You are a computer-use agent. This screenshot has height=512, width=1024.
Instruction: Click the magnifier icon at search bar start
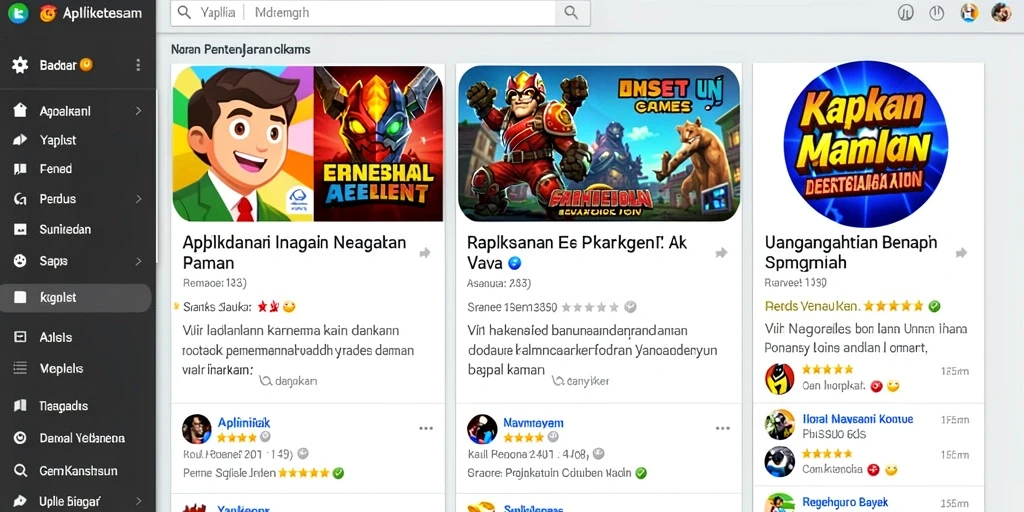[x=184, y=12]
